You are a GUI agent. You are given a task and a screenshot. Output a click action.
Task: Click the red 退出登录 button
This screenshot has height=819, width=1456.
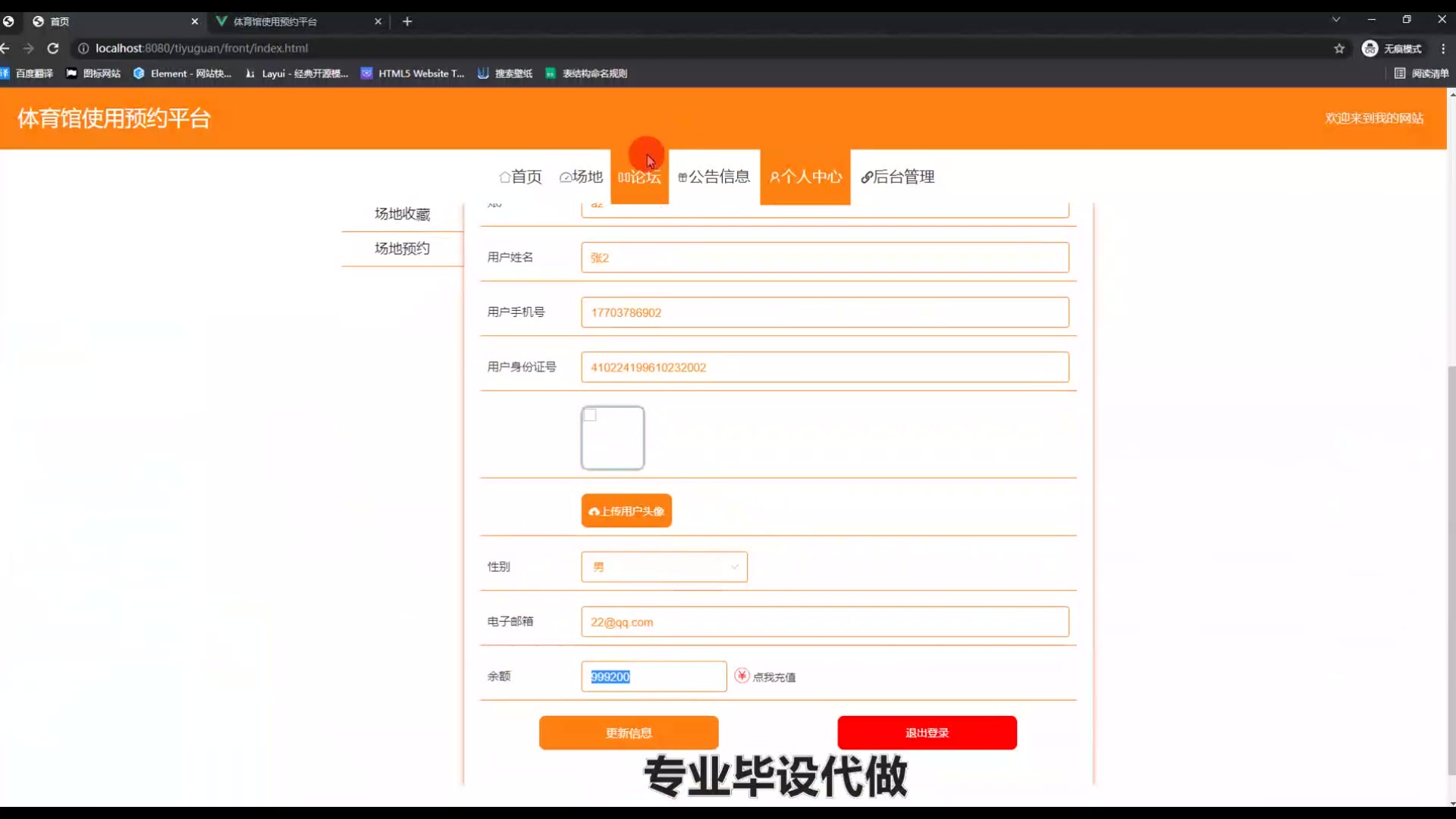pyautogui.click(x=927, y=733)
